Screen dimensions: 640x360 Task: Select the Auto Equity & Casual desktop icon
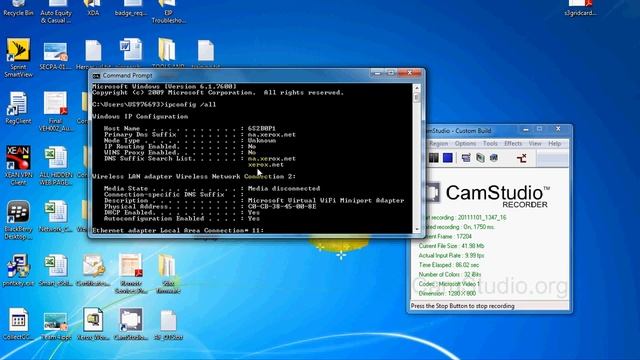click(x=56, y=11)
